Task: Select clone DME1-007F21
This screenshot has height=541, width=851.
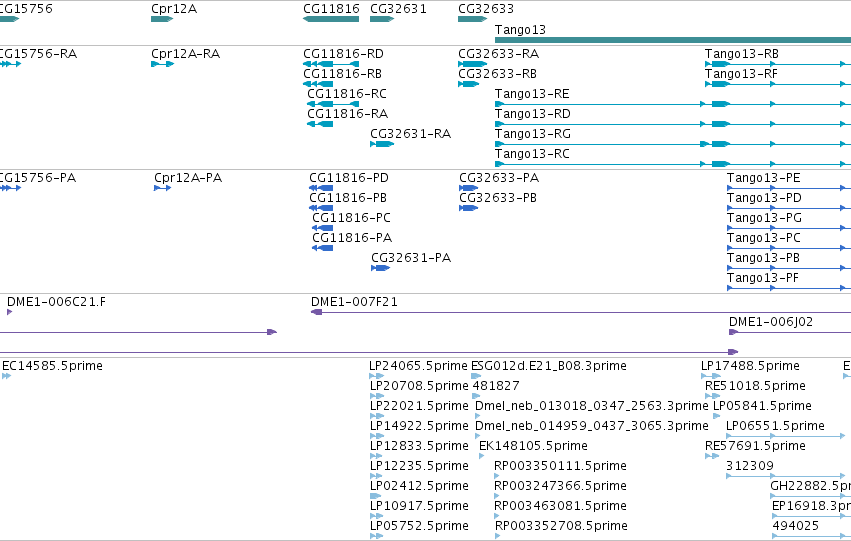Action: point(354,302)
